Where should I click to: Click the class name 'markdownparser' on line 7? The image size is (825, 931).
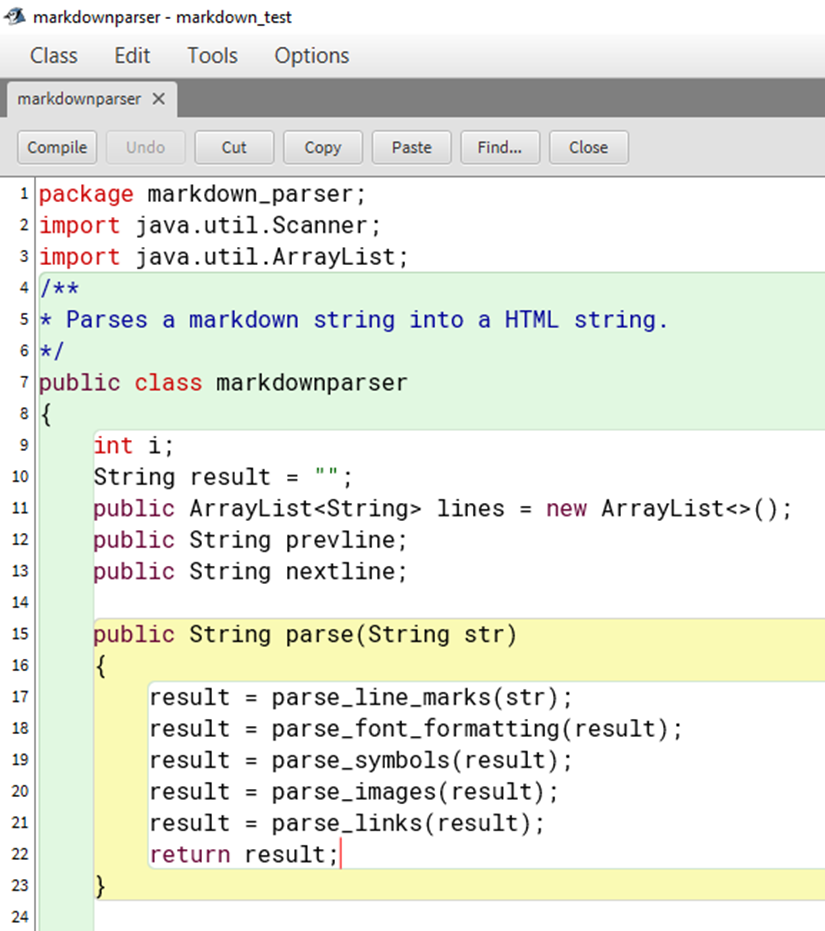[x=312, y=383]
